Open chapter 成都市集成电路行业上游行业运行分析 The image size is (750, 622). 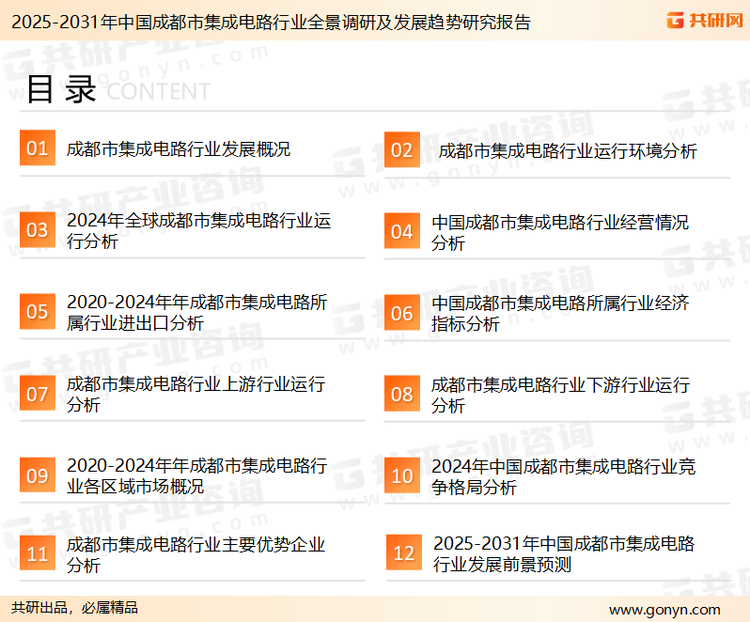point(196,394)
